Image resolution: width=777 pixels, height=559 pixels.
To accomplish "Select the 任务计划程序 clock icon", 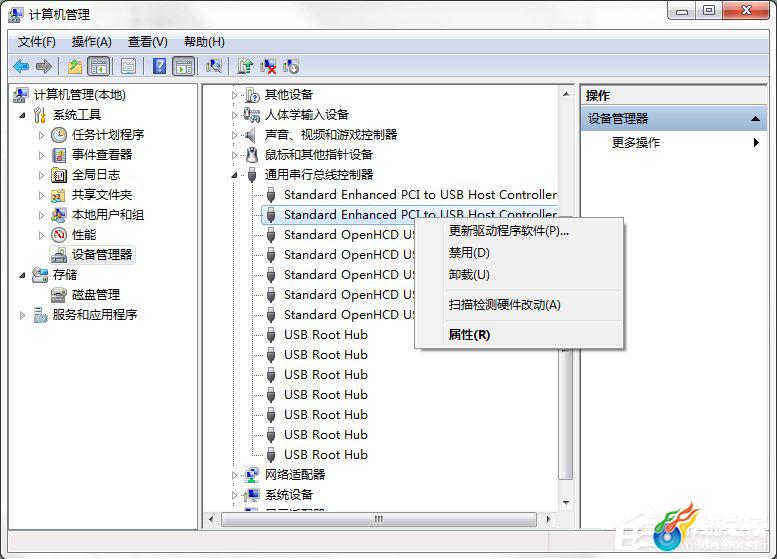I will 59,135.
